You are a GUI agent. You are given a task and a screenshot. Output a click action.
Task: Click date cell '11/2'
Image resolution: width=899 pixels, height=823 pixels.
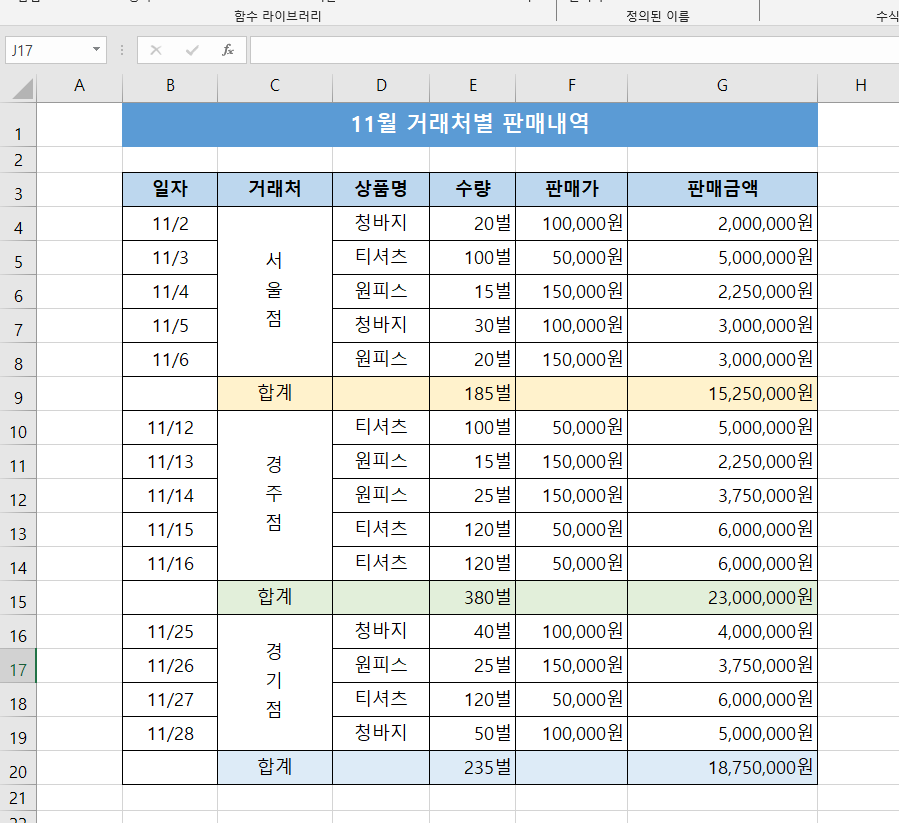pos(170,224)
